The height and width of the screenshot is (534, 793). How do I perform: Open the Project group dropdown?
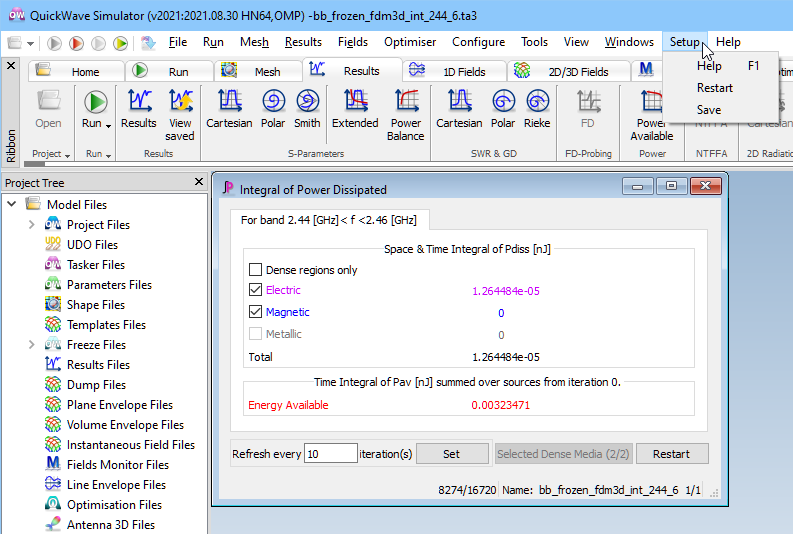67,155
